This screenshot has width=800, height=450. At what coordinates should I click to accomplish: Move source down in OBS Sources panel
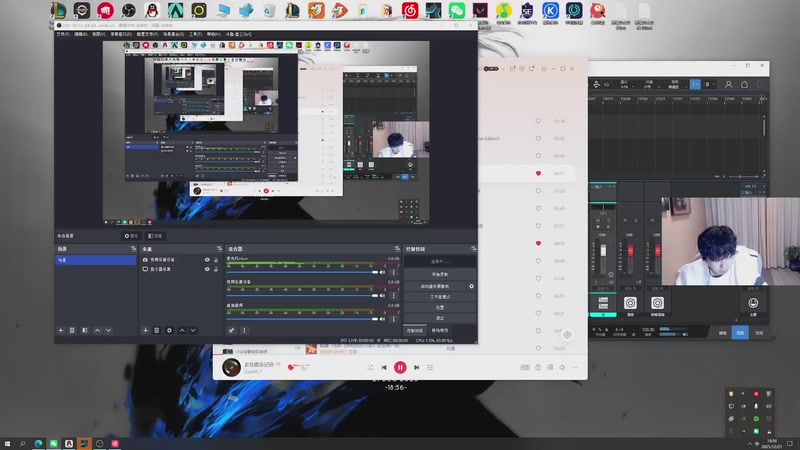click(x=193, y=331)
